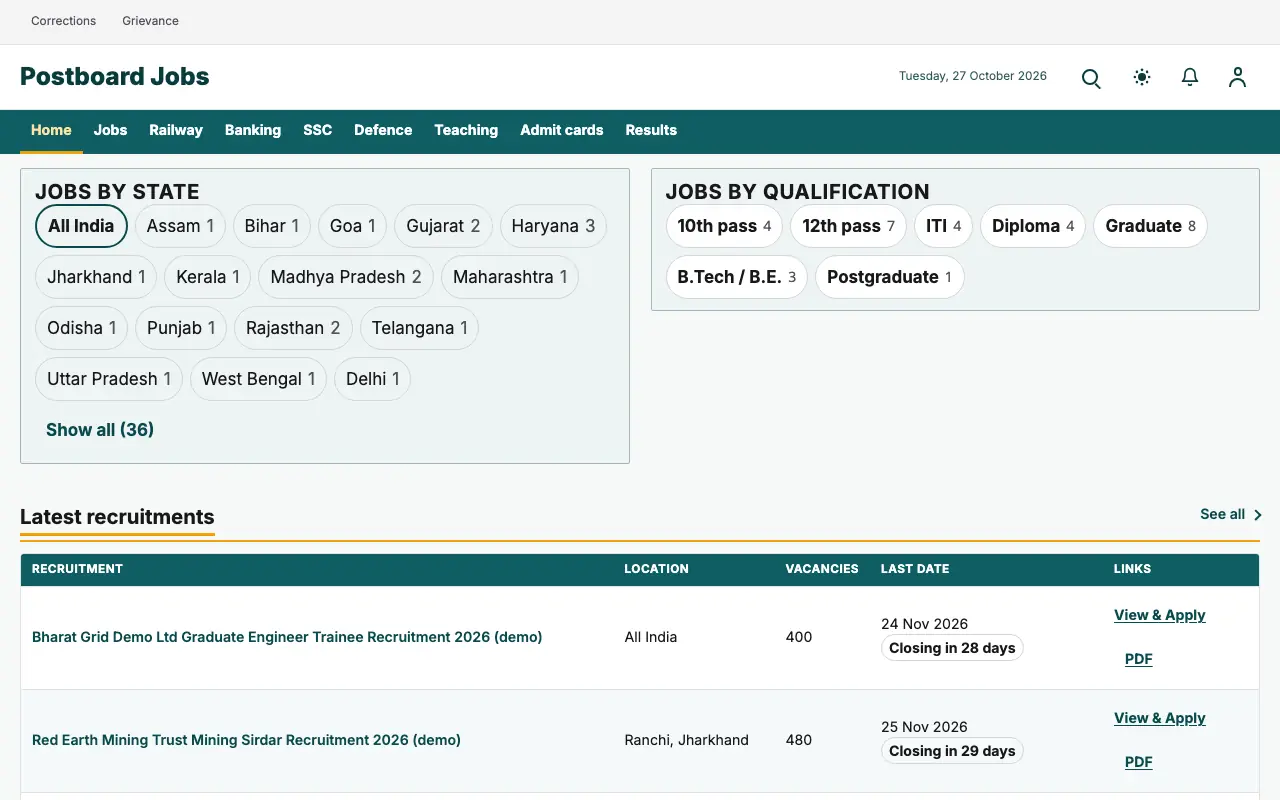Open PDF for Bharat Grid recruitment
Screen dimensions: 1280x800
[x=1139, y=659]
